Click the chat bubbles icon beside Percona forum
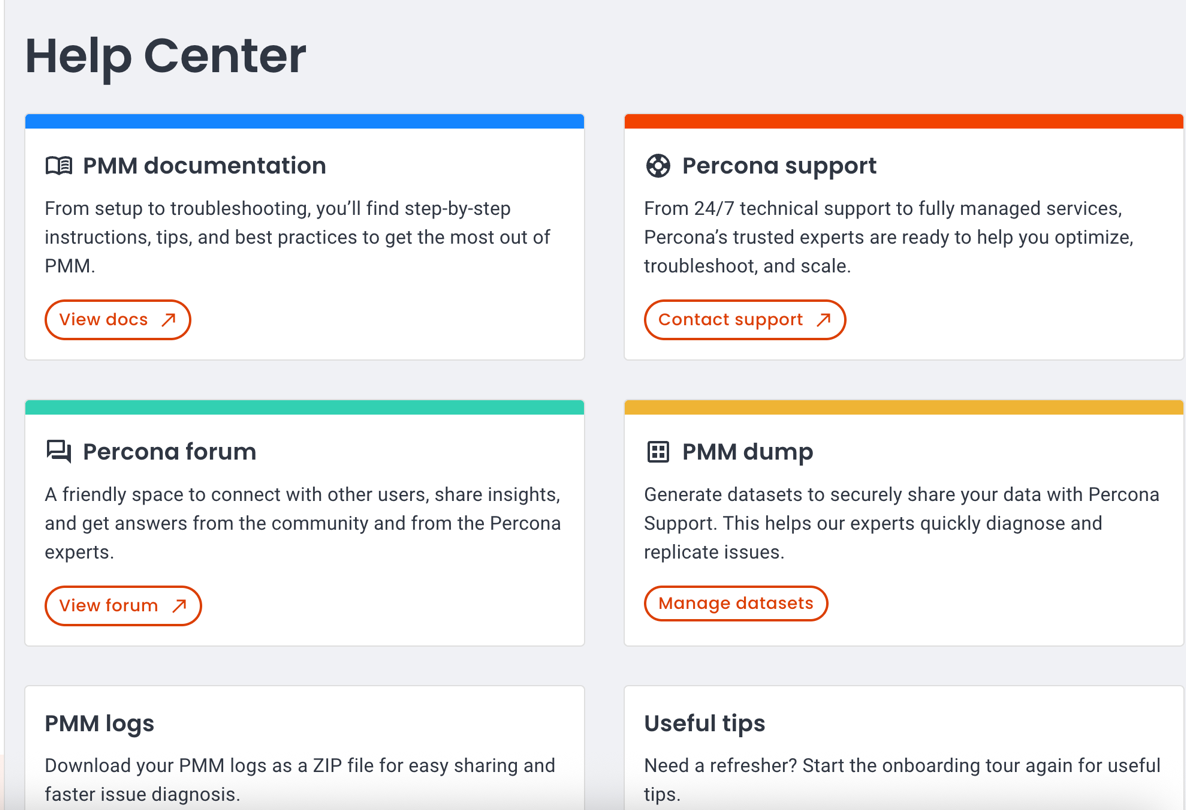Image resolution: width=1186 pixels, height=810 pixels. coord(59,451)
